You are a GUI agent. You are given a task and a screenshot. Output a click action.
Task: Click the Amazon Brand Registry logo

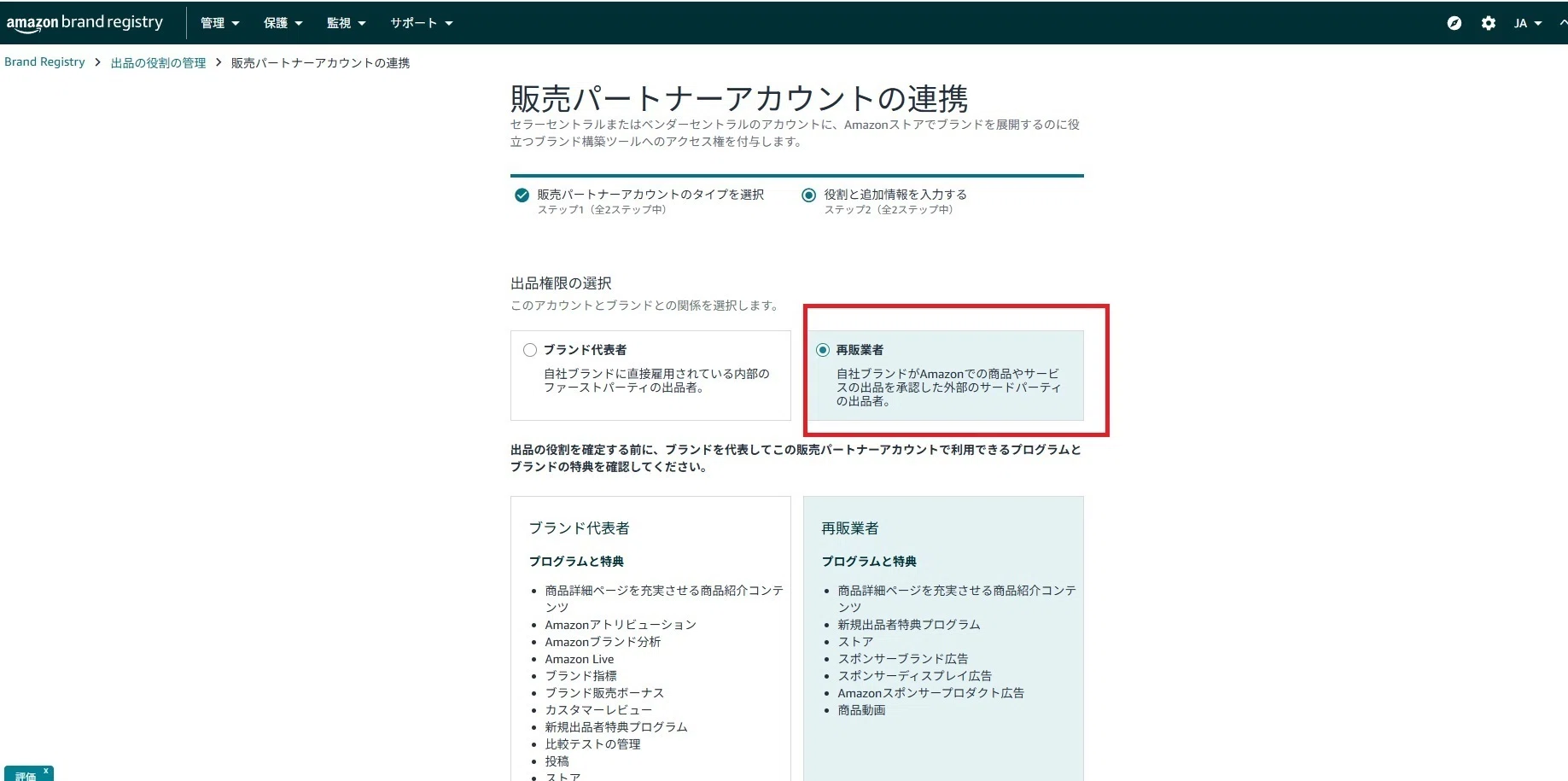point(85,23)
